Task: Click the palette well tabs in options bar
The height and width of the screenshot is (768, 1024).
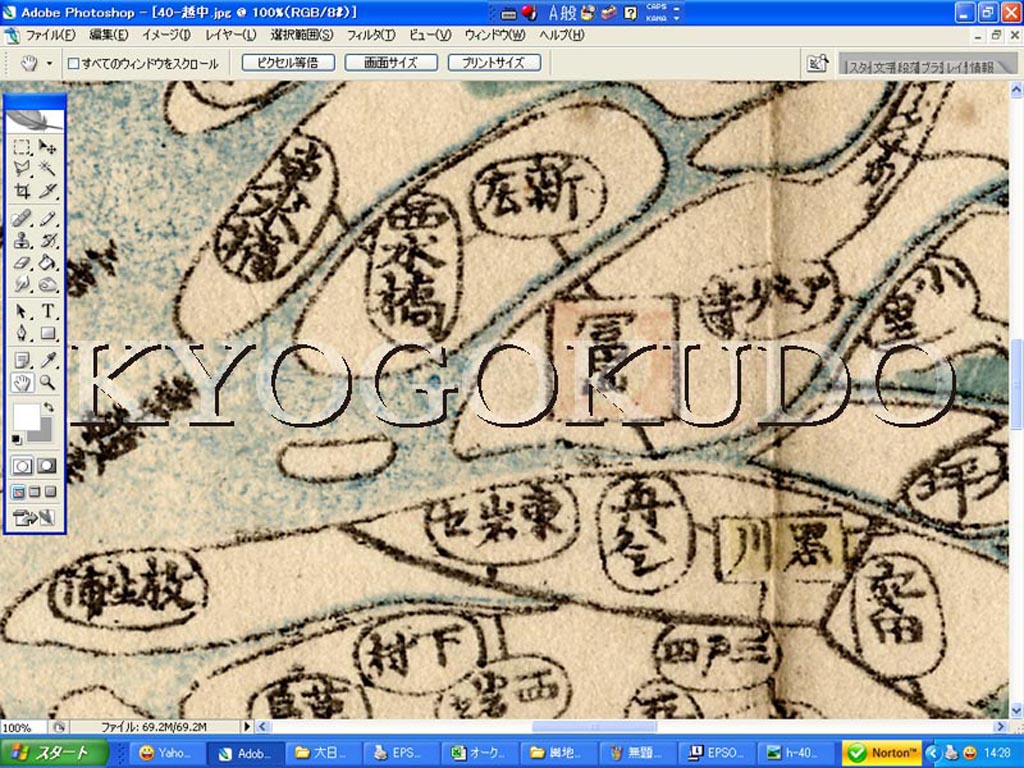Action: tap(927, 65)
